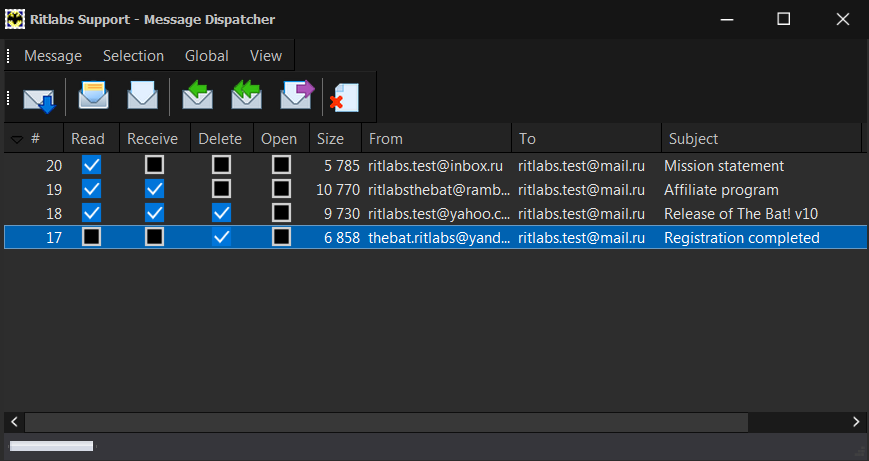Uncheck Read checkbox for Affiliate program row
The image size is (869, 461).
(x=91, y=189)
